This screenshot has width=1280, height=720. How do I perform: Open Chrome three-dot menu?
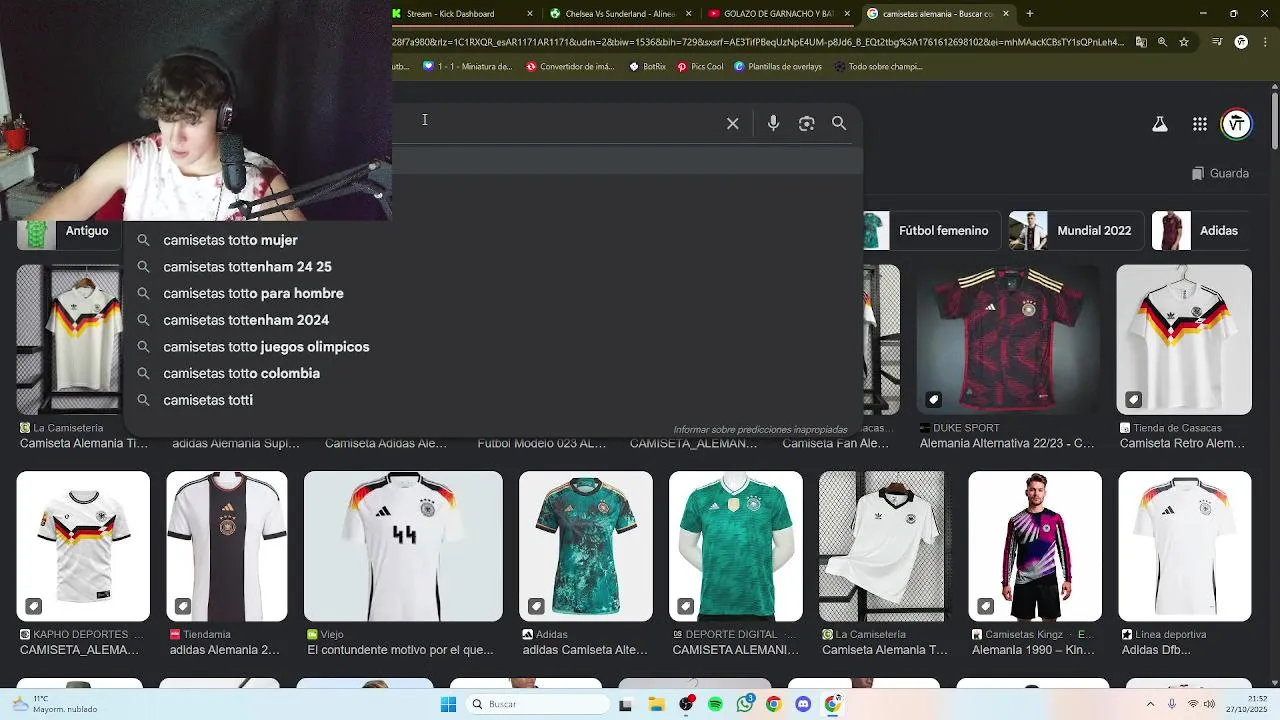pos(1265,42)
